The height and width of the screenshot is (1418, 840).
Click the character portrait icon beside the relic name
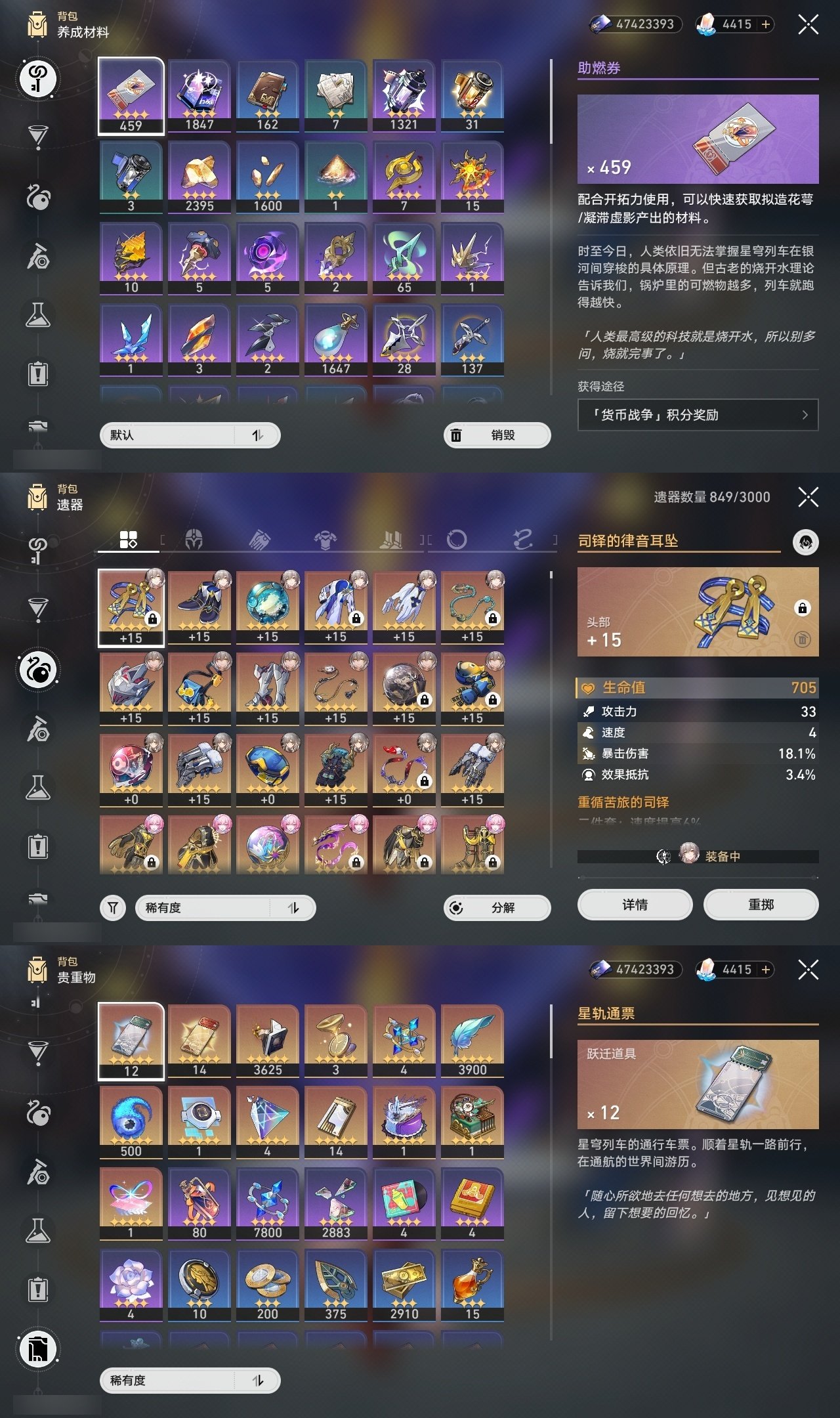pyautogui.click(x=806, y=542)
